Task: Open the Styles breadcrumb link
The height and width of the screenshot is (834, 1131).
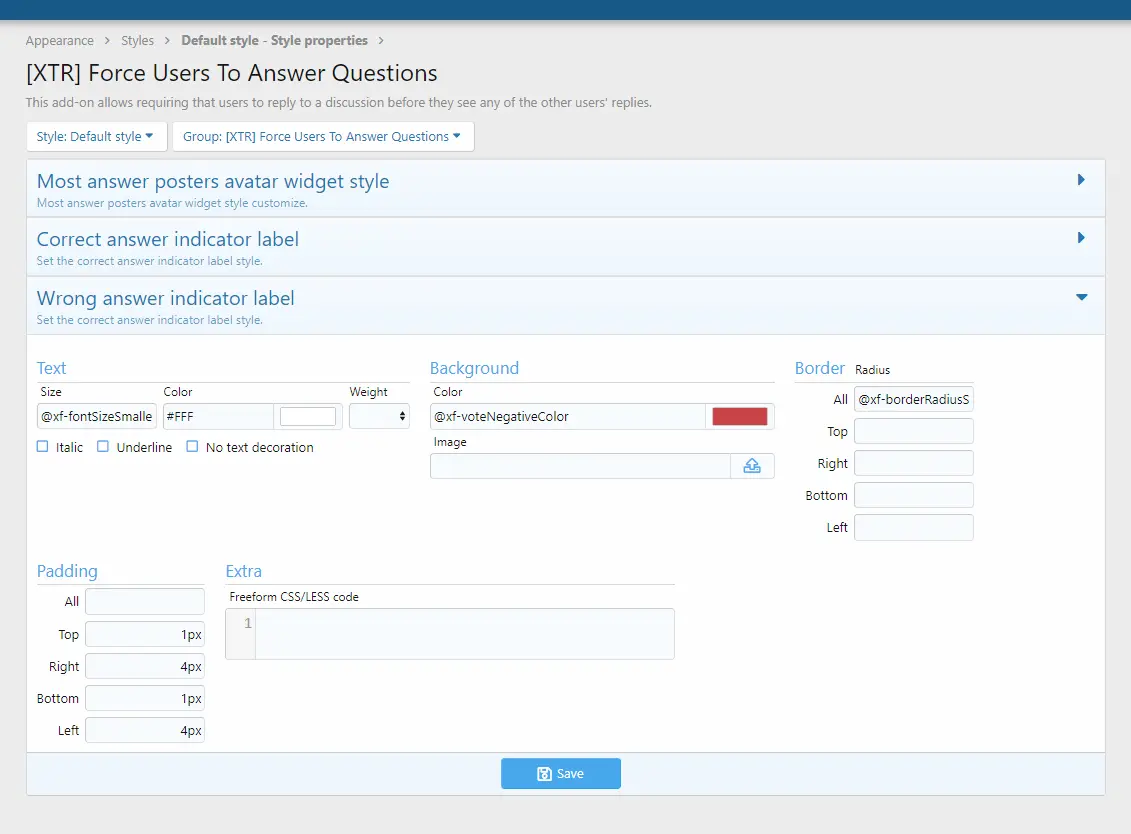Action: click(x=137, y=40)
